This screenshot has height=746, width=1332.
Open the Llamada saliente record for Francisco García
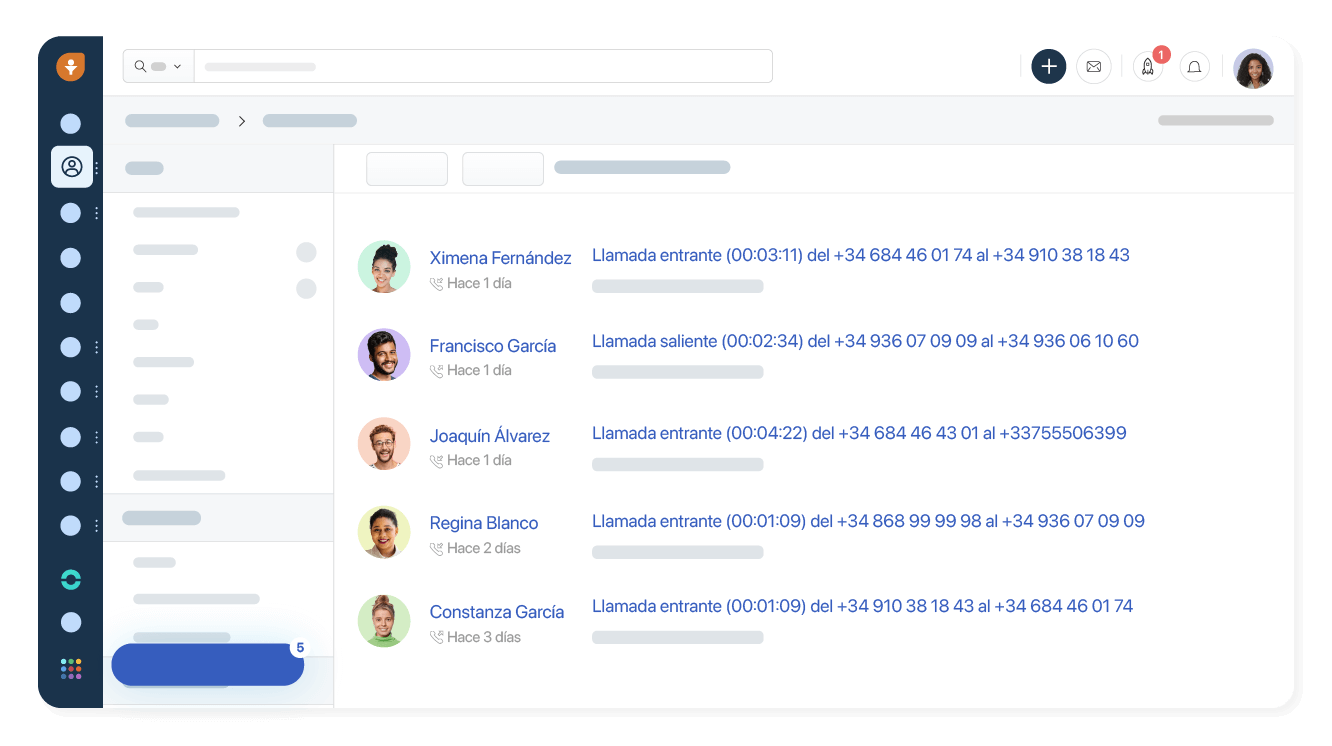click(866, 341)
